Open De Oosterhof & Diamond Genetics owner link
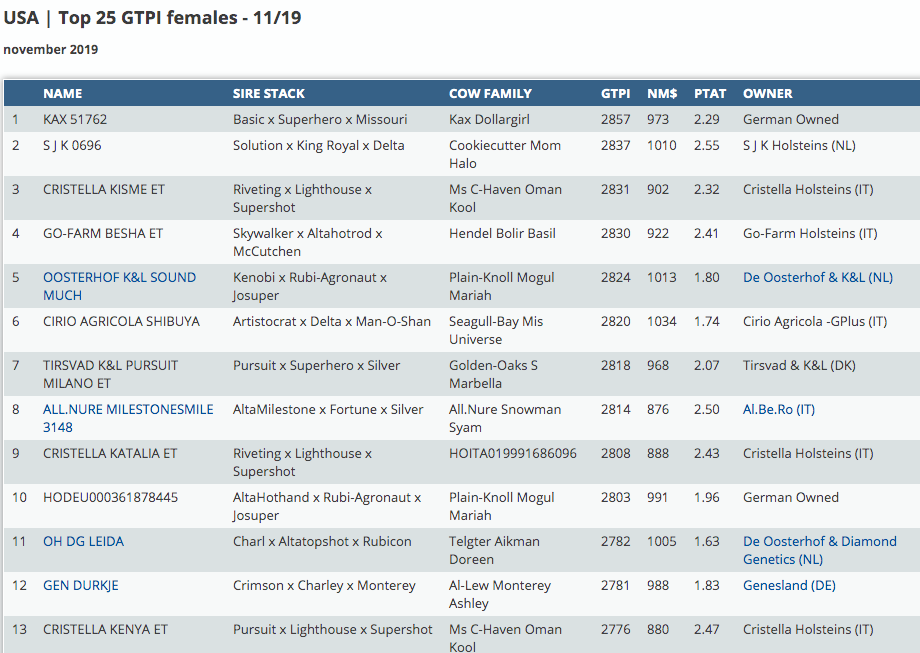The image size is (920, 653). 819,542
